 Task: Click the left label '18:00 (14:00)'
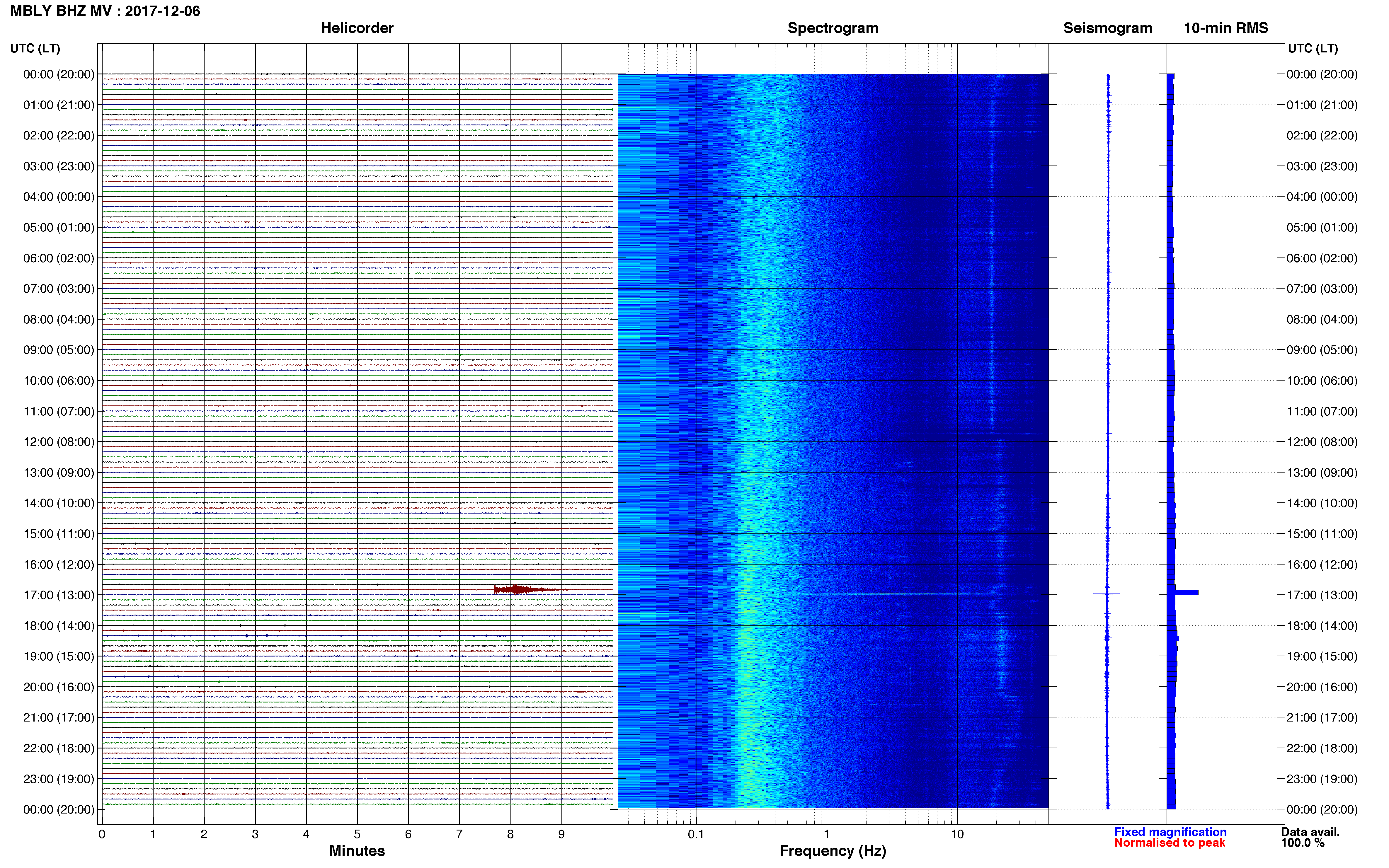[59, 626]
